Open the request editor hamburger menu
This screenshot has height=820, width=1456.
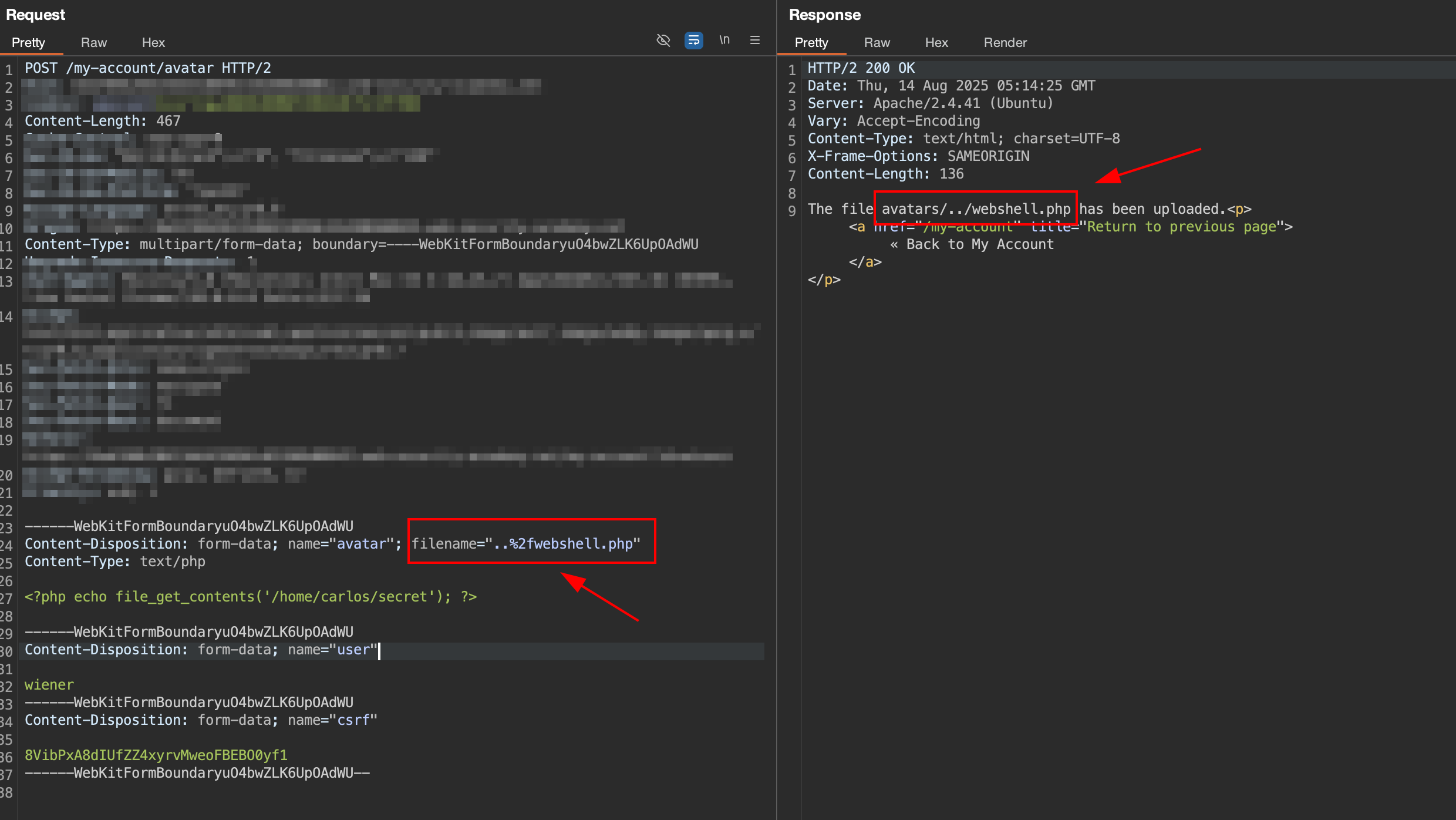[755, 41]
